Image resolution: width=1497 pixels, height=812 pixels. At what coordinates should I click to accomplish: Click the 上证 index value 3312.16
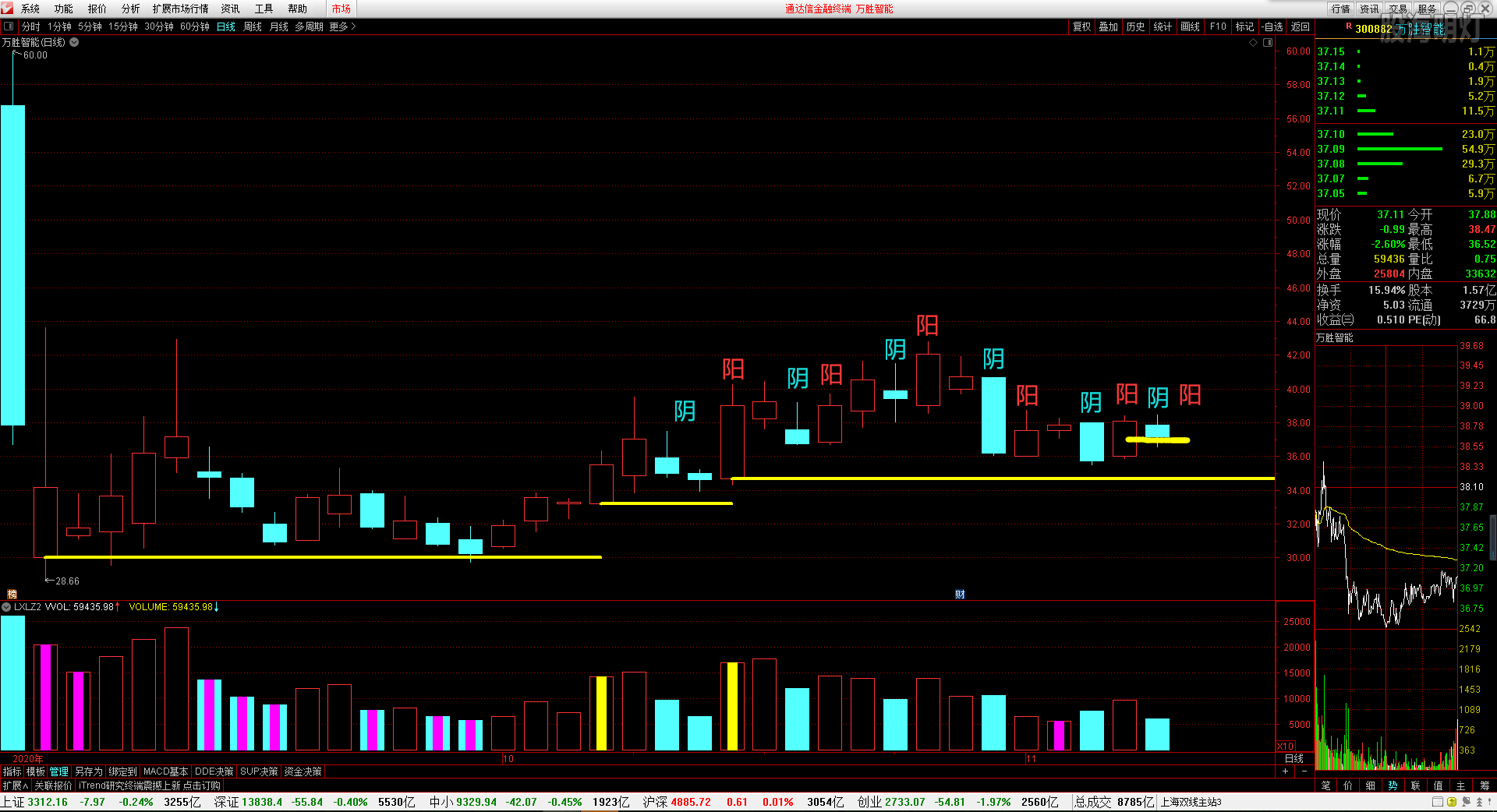[x=48, y=802]
